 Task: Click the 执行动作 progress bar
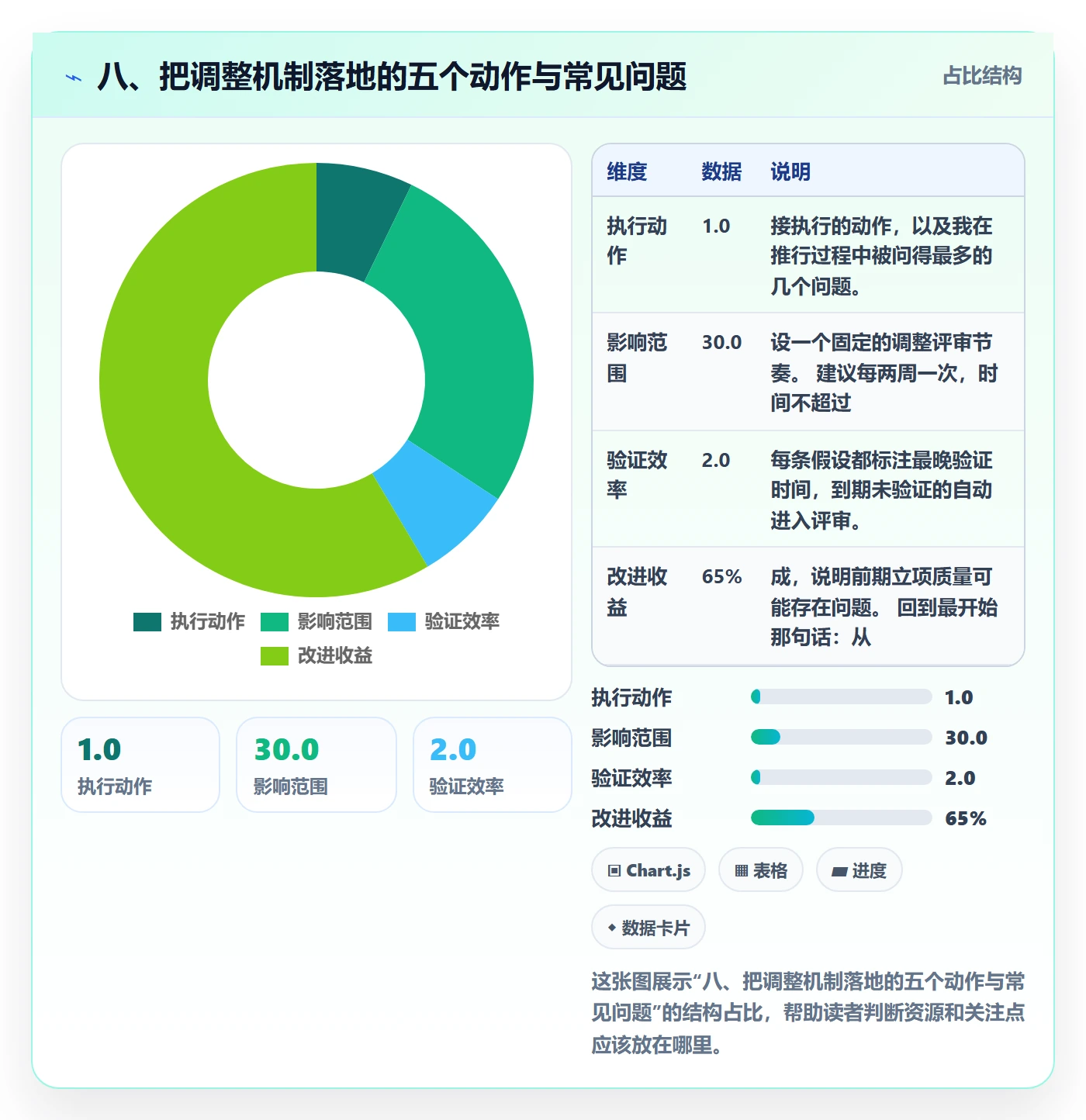tap(841, 697)
